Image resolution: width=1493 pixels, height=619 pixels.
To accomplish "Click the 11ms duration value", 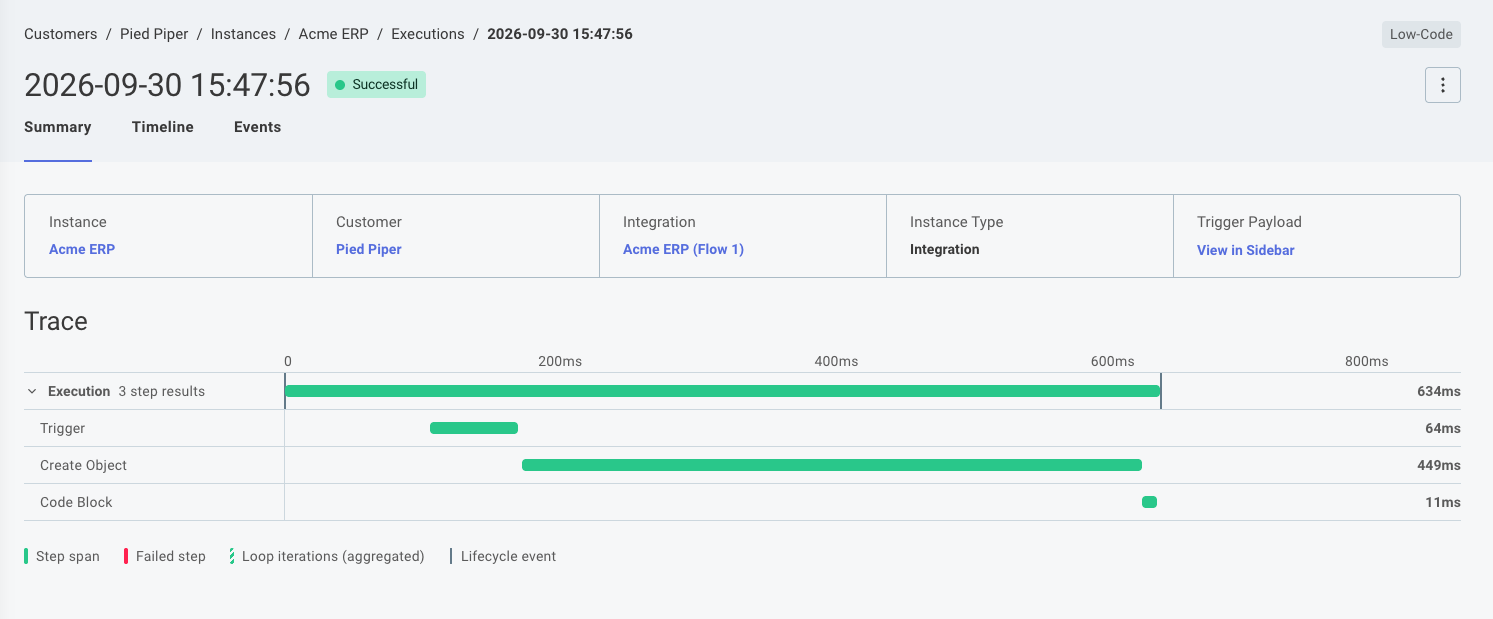I will [1442, 502].
